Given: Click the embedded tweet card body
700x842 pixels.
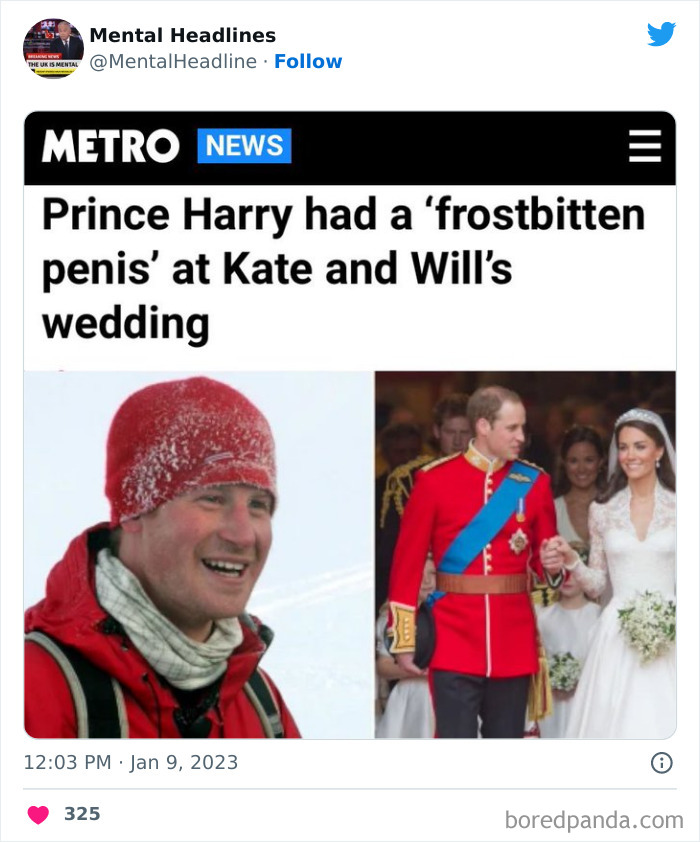Looking at the screenshot, I should point(350,420).
